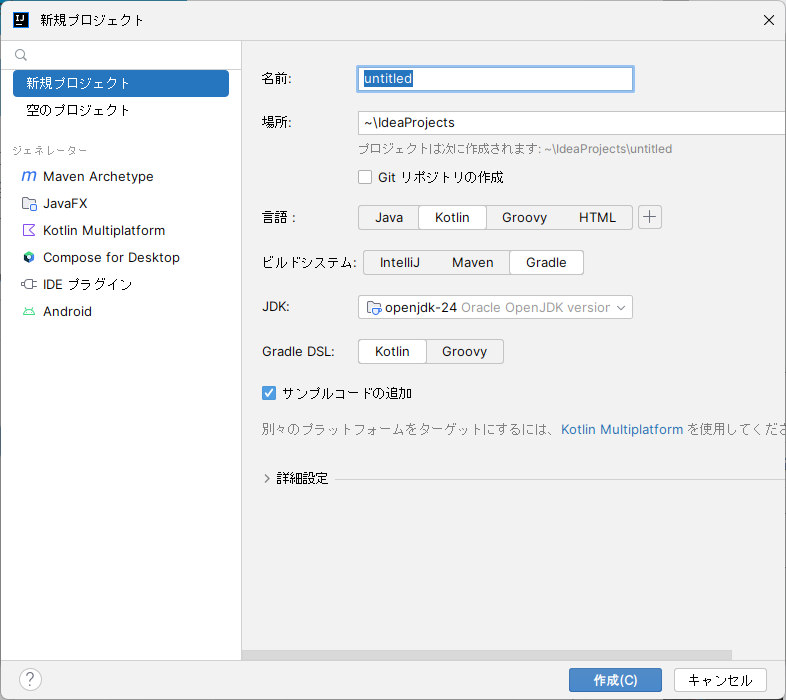Click the ジェネレーター section heading
786x700 pixels.
pos(50,150)
